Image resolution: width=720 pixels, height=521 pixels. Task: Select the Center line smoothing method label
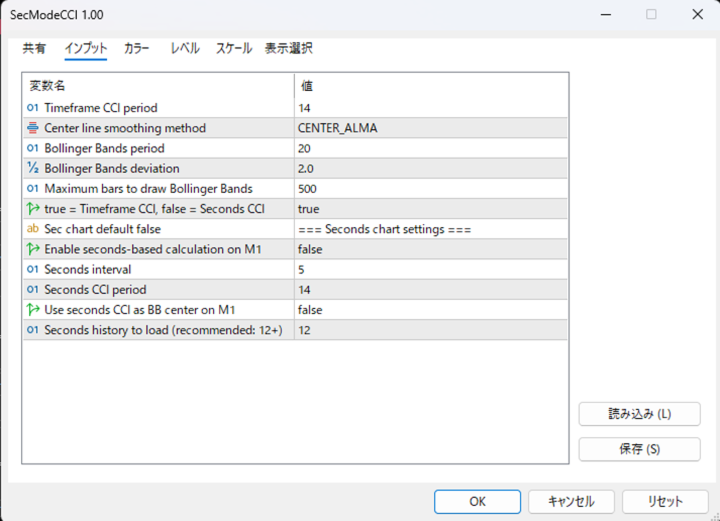125,128
